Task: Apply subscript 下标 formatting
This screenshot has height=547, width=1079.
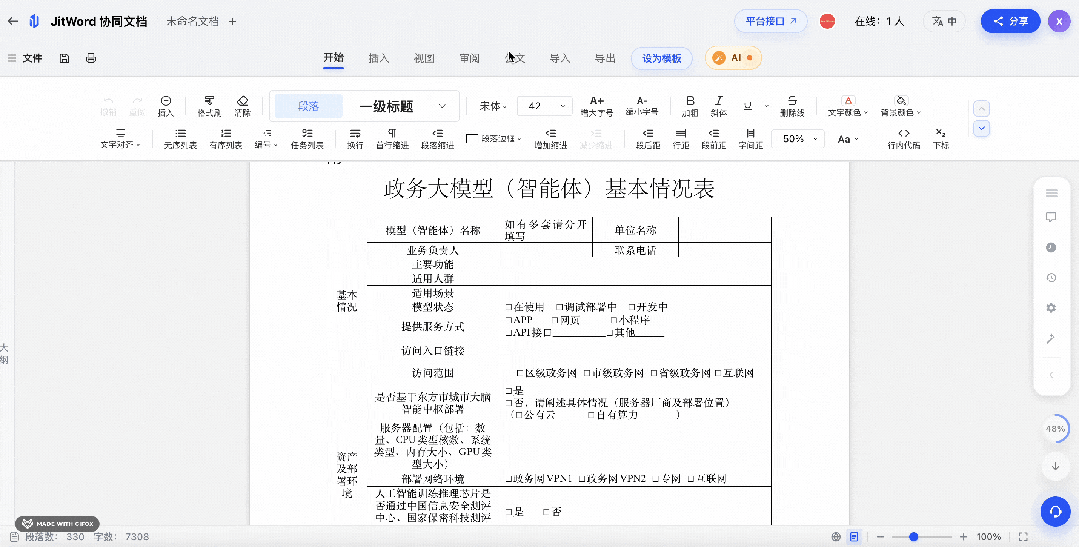Action: pyautogui.click(x=941, y=138)
